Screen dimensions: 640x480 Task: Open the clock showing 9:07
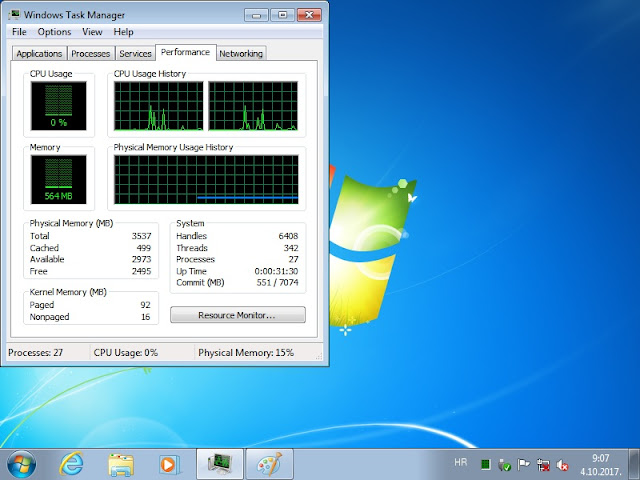(x=601, y=464)
